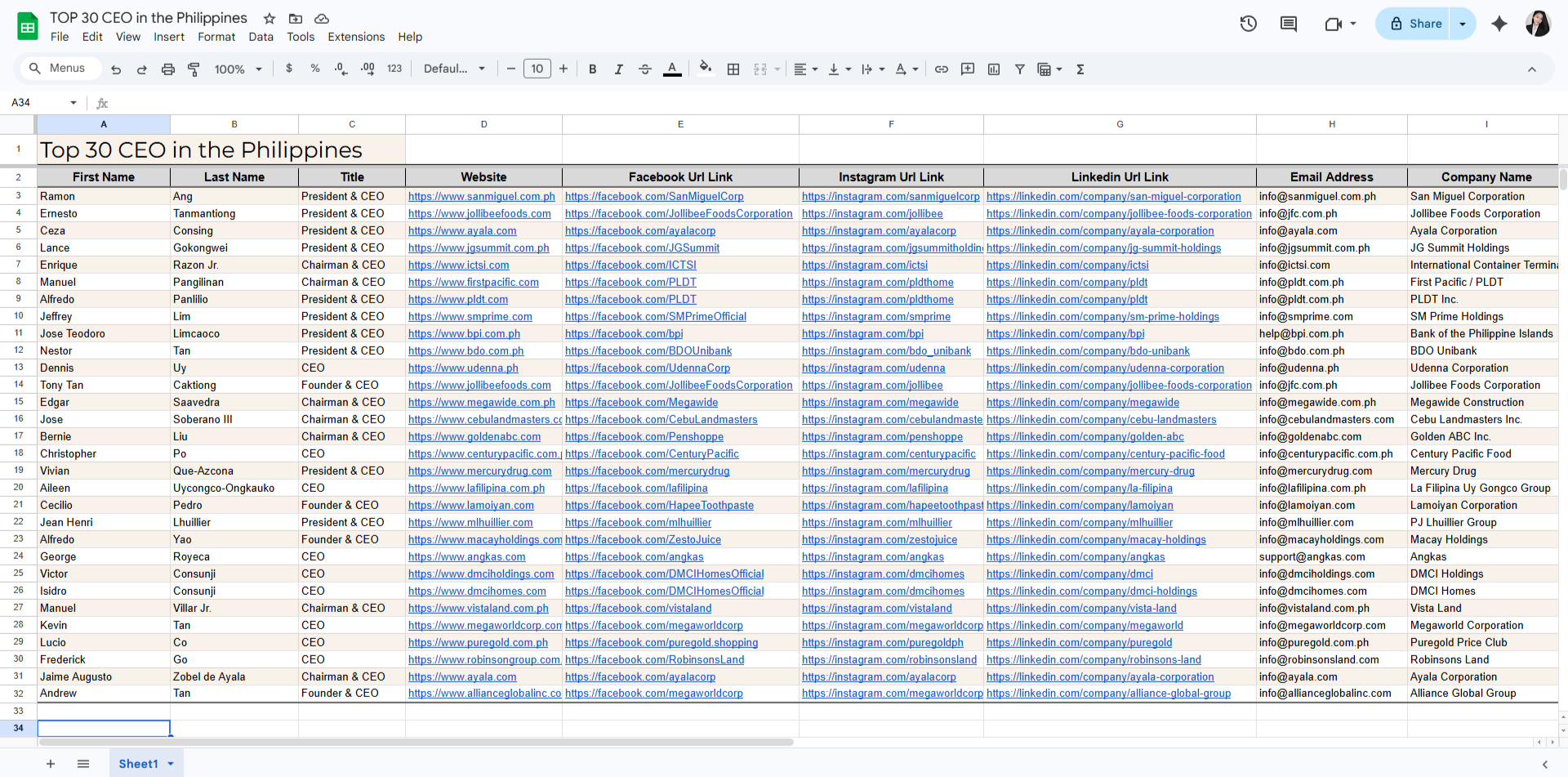Open the All sheets list icon
This screenshot has height=777, width=1568.
pos(83,764)
